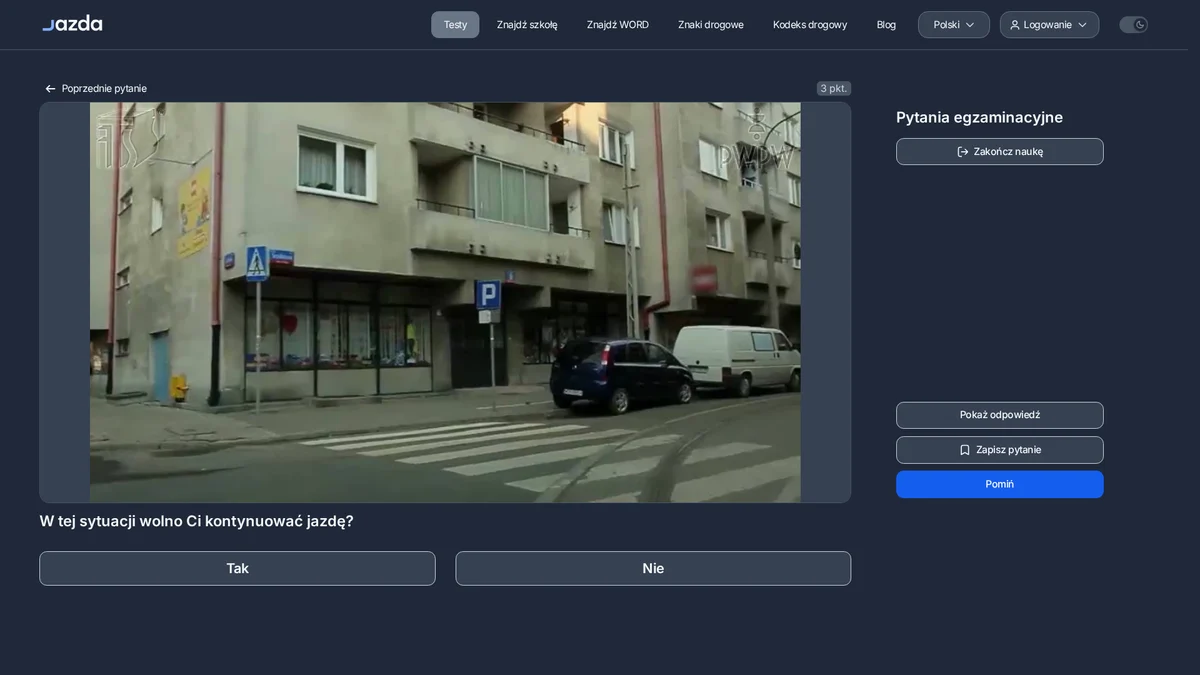This screenshot has width=1200, height=675.
Task: Click the Pytania egzaminacyjne heading
Action: point(979,117)
